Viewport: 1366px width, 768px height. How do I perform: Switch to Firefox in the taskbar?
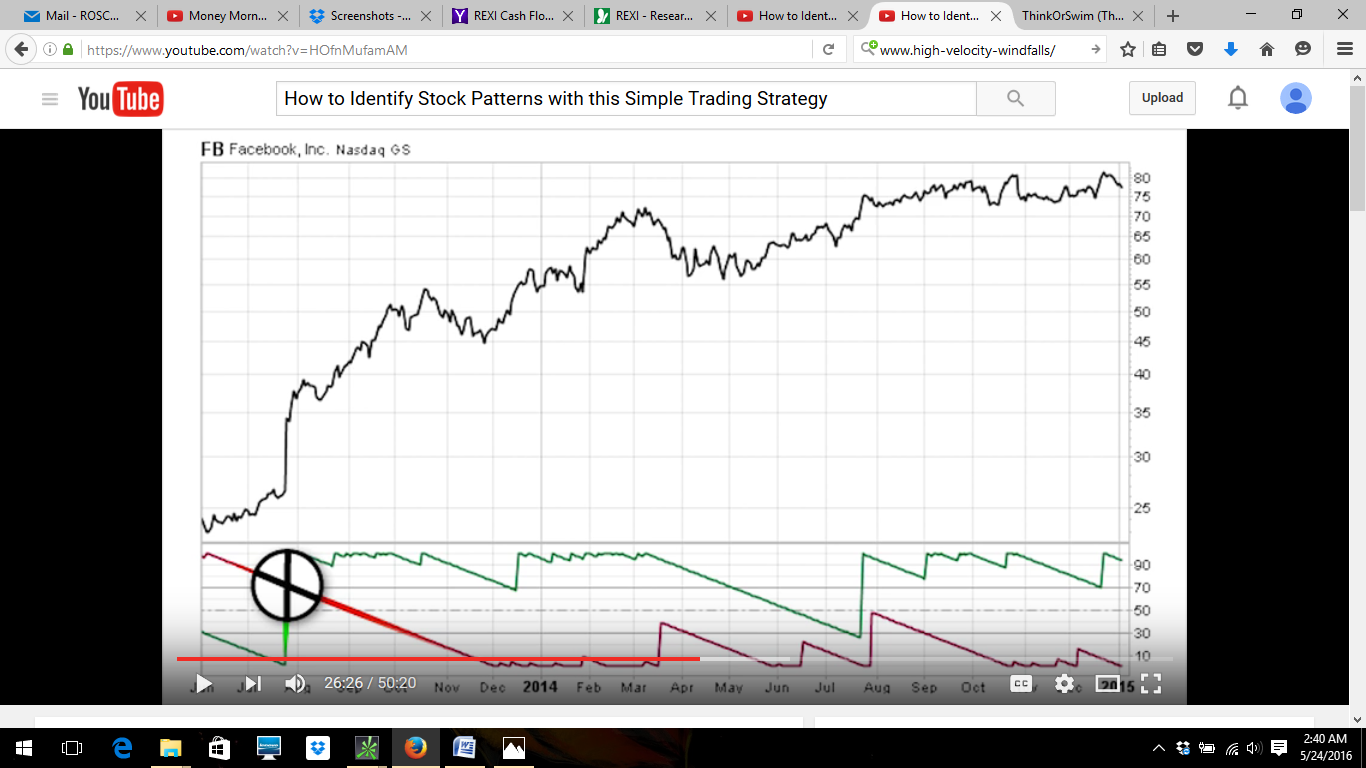pos(415,748)
